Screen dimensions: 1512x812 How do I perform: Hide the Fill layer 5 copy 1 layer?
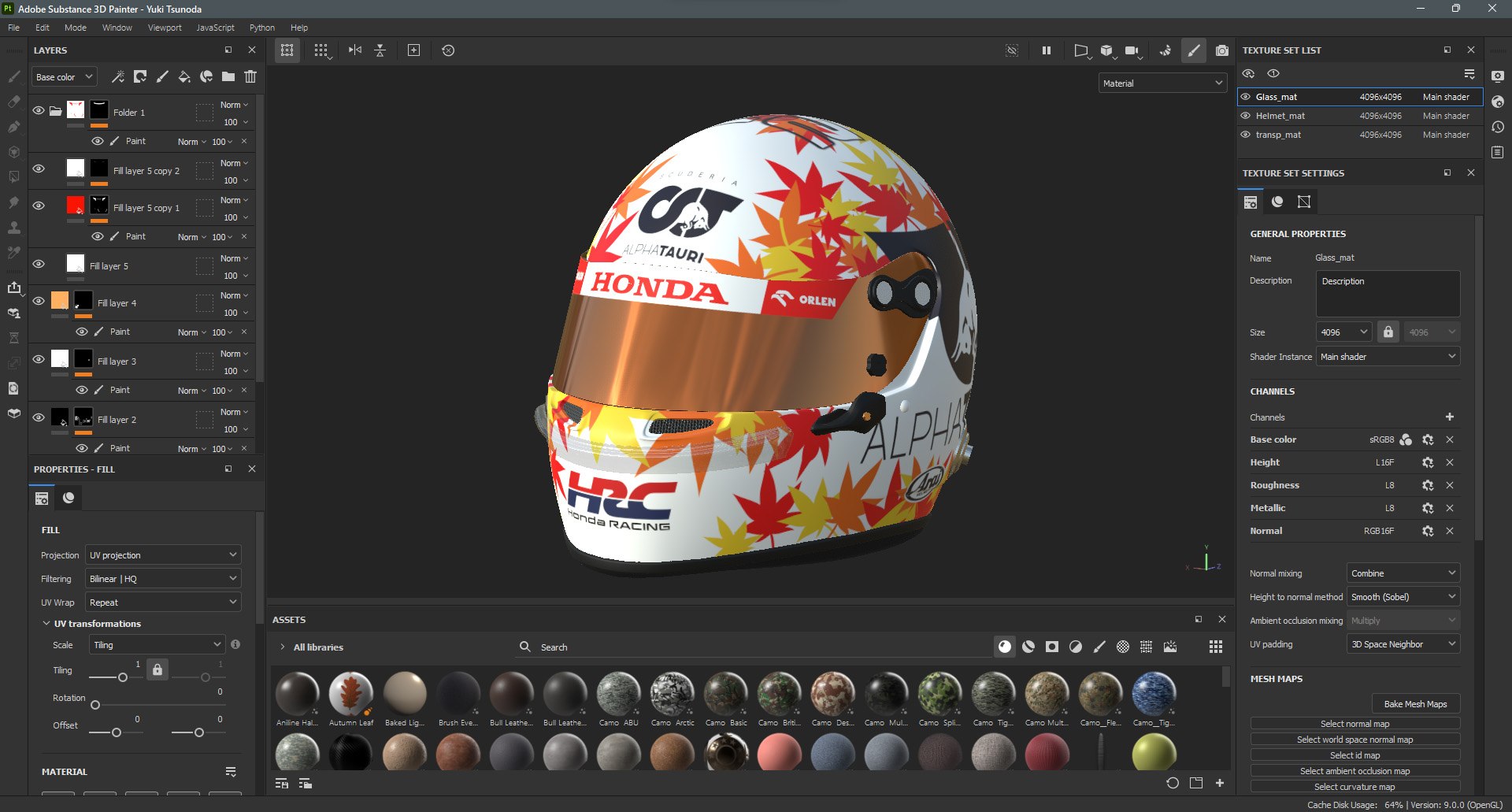coord(38,206)
